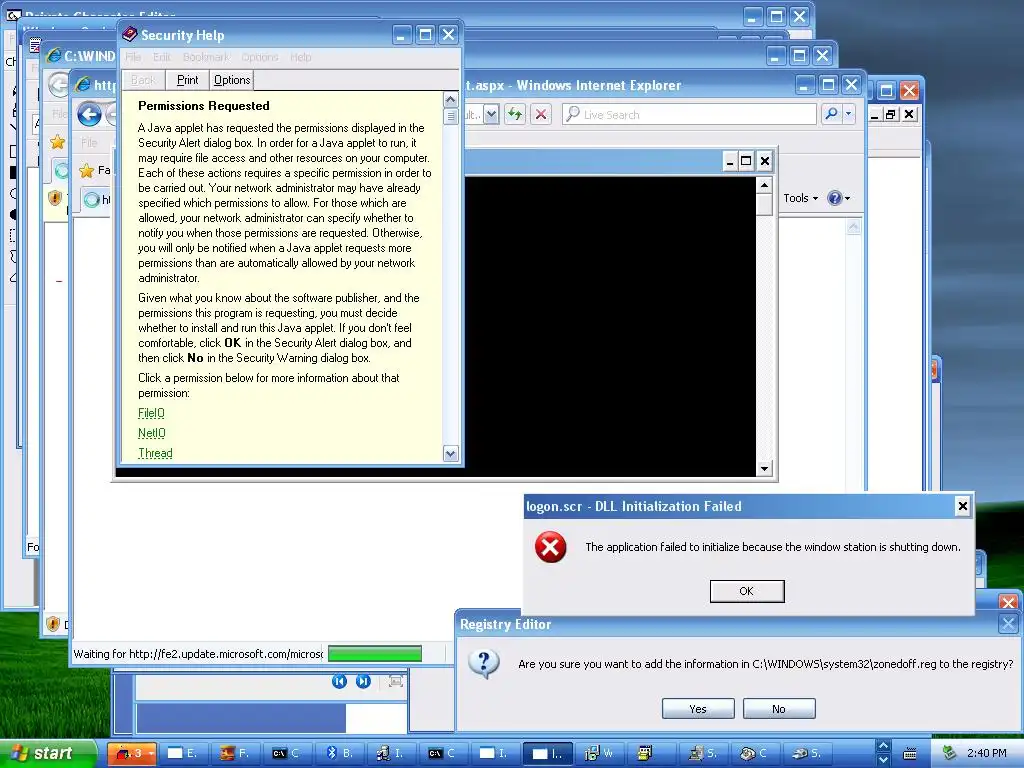Click the taskbar scroll down arrow
Viewport: 1024px width, 768px height.
tap(883, 760)
